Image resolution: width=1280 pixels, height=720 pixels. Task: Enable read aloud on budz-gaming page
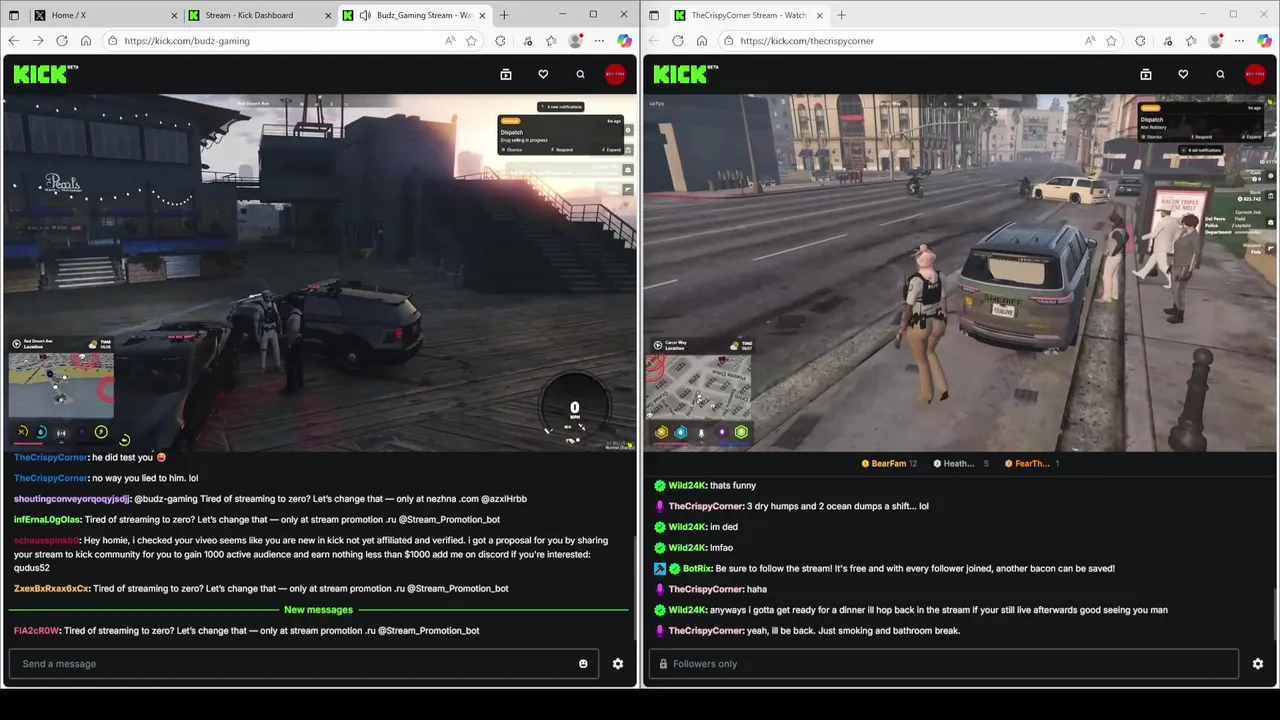click(x=450, y=41)
